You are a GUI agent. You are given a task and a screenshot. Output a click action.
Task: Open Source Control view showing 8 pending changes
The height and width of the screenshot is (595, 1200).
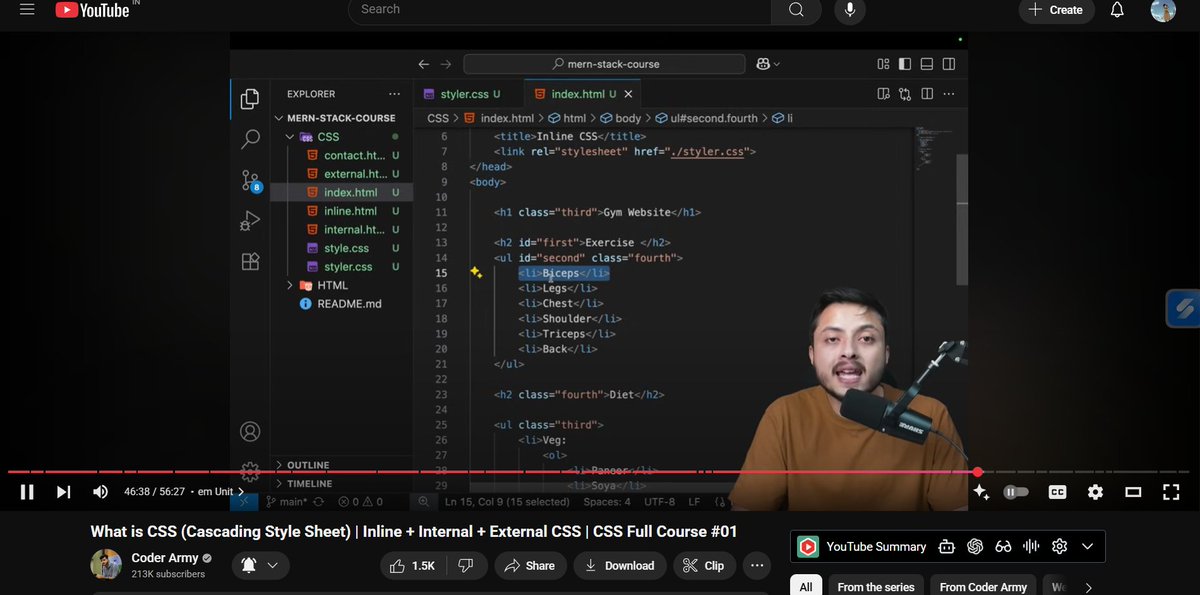tap(249, 180)
